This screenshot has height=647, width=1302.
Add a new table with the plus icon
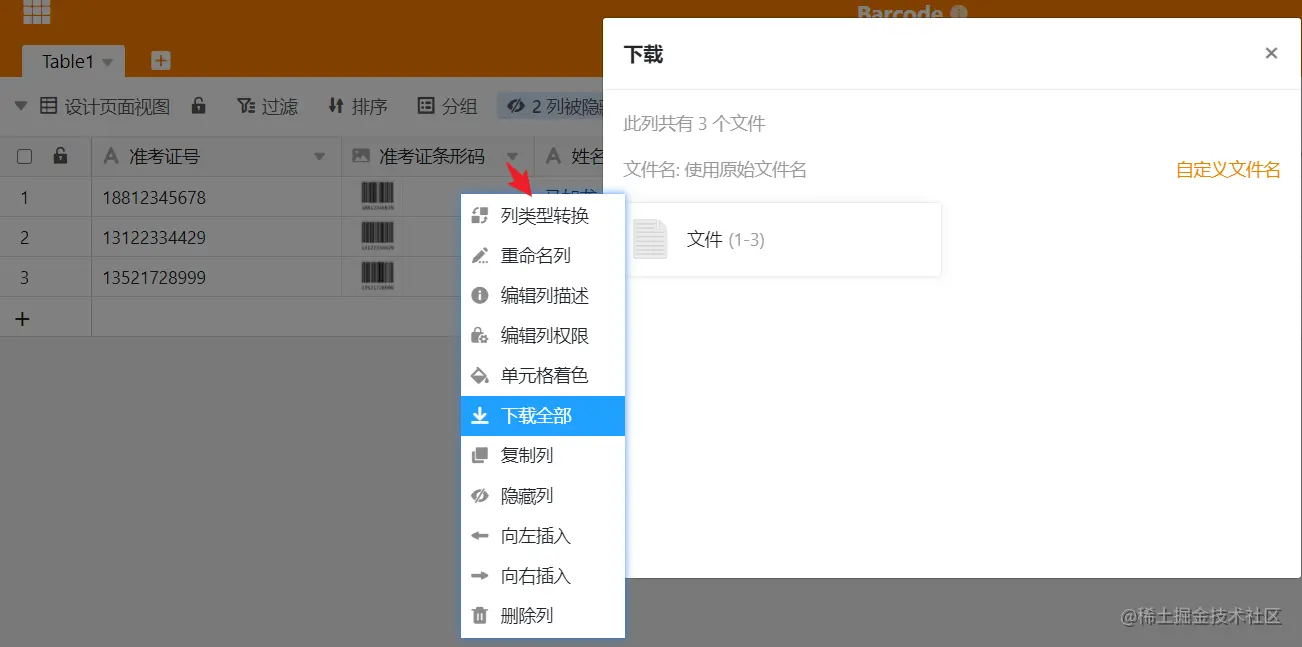pos(160,60)
